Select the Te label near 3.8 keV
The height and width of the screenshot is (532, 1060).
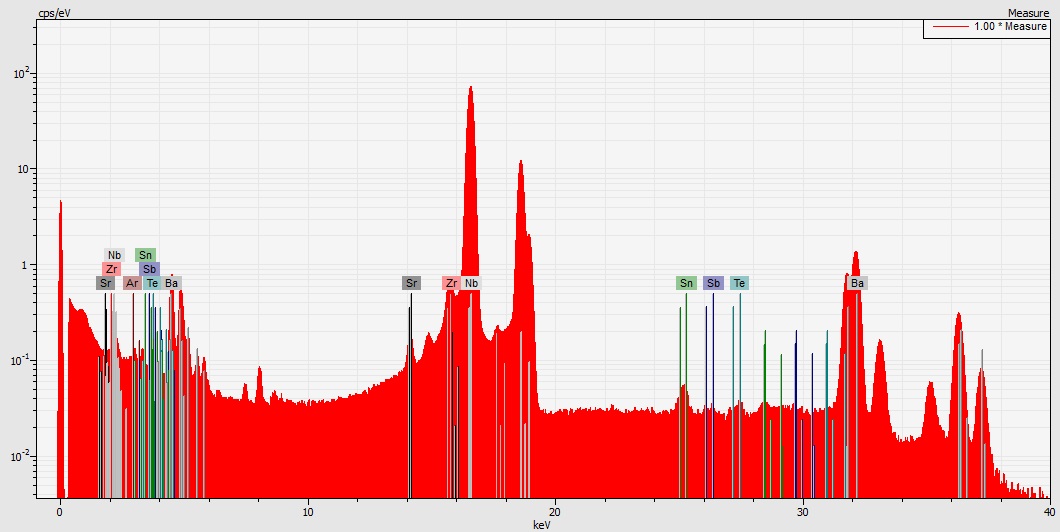pos(153,283)
